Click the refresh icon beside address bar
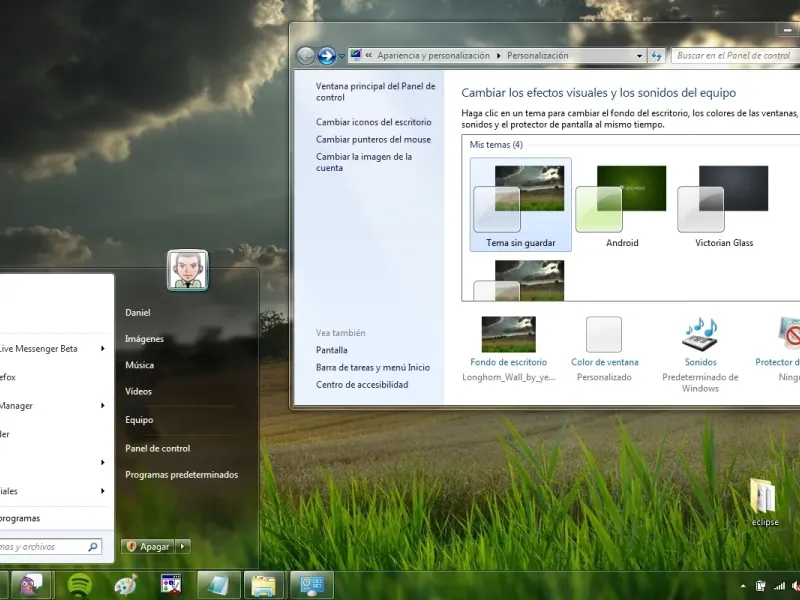The width and height of the screenshot is (800, 600). [x=657, y=56]
